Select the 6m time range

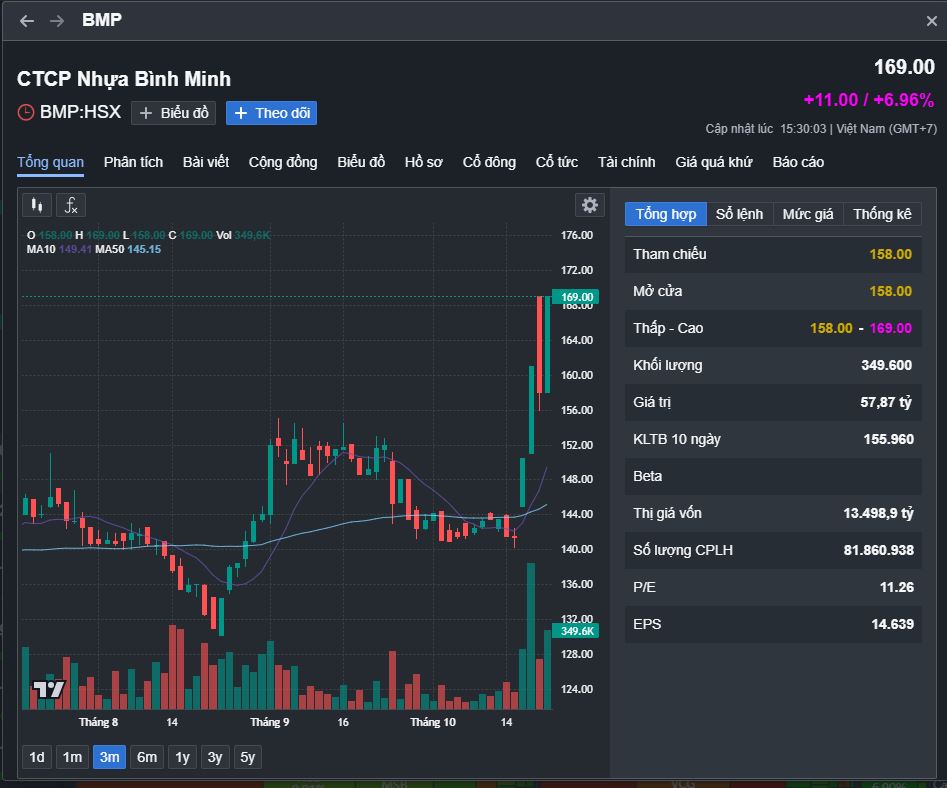[x=147, y=757]
